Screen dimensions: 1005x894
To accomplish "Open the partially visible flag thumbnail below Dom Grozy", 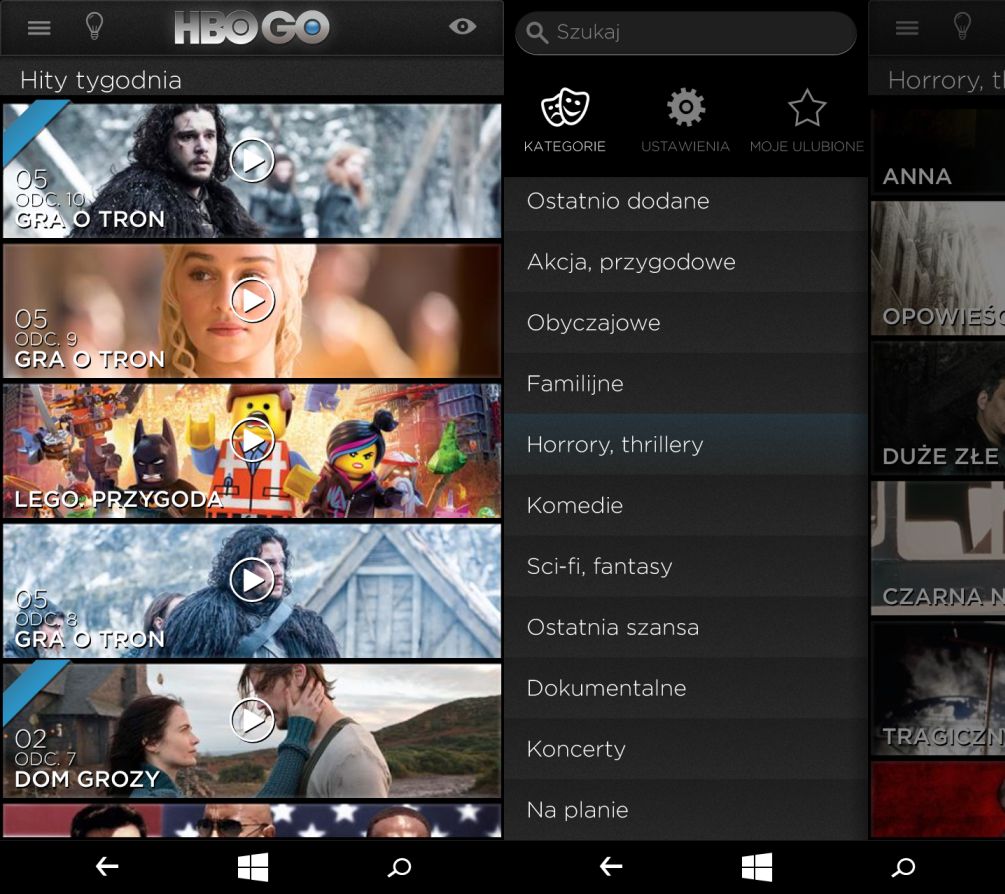I will click(x=252, y=821).
